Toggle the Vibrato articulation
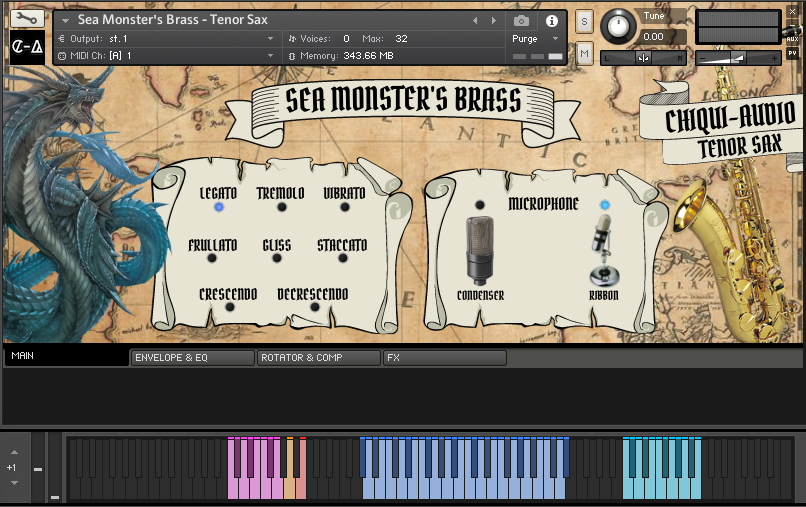This screenshot has height=507, width=806. pyautogui.click(x=345, y=207)
